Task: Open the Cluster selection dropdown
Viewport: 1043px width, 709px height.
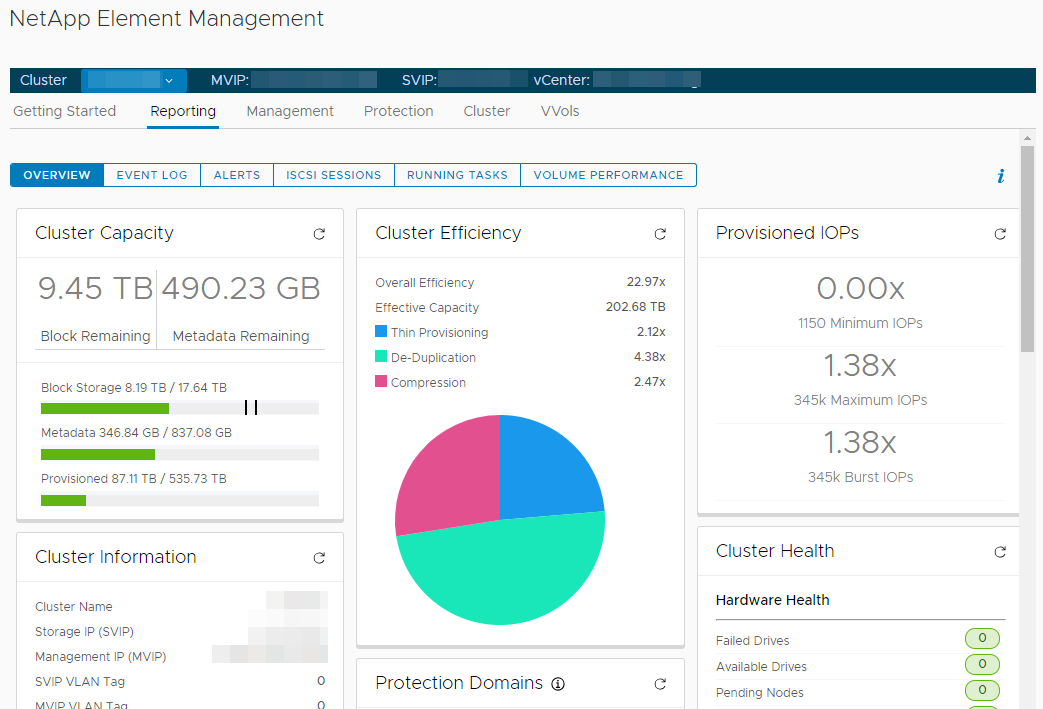Action: pyautogui.click(x=133, y=80)
